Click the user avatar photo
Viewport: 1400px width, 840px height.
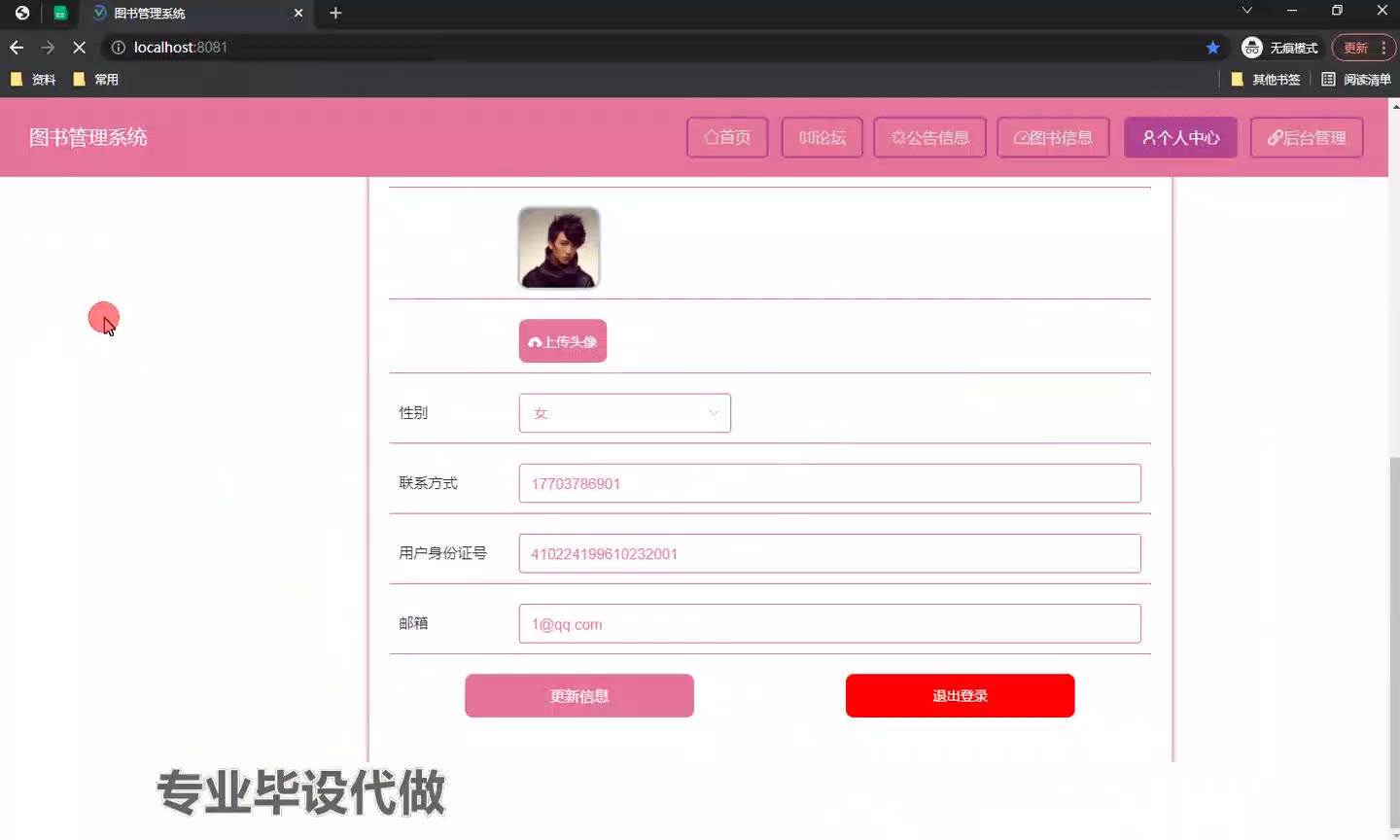click(559, 247)
